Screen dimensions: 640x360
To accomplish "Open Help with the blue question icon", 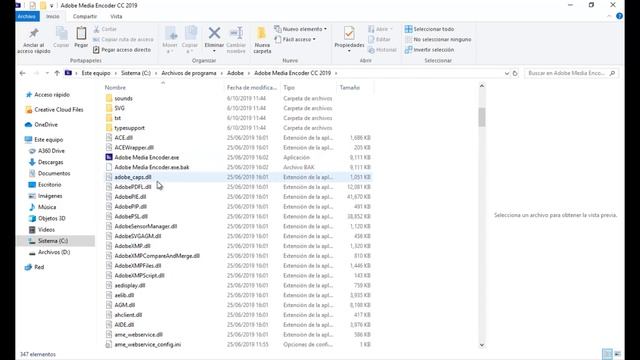I will point(619,16).
